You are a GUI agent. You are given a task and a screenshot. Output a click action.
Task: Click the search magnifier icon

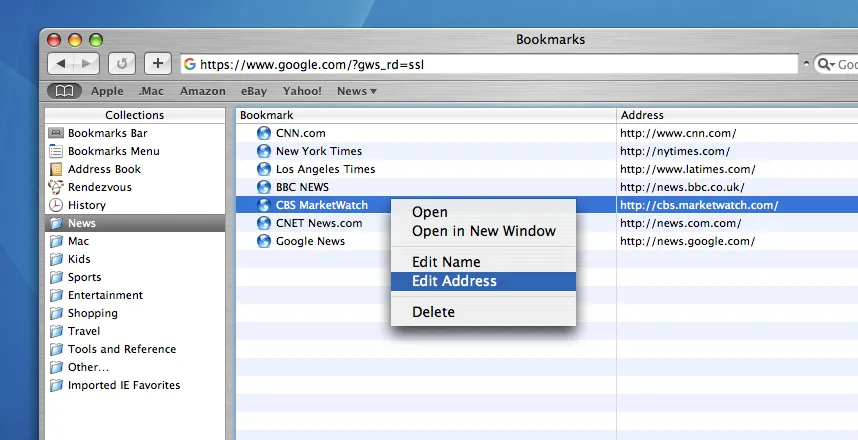point(823,65)
